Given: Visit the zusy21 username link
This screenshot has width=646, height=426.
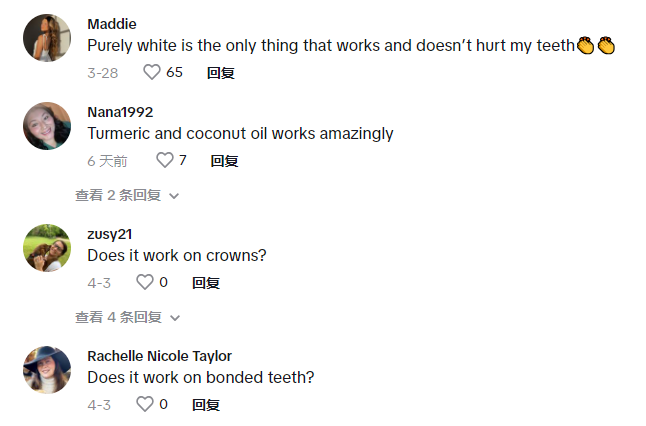Looking at the screenshot, I should [110, 234].
